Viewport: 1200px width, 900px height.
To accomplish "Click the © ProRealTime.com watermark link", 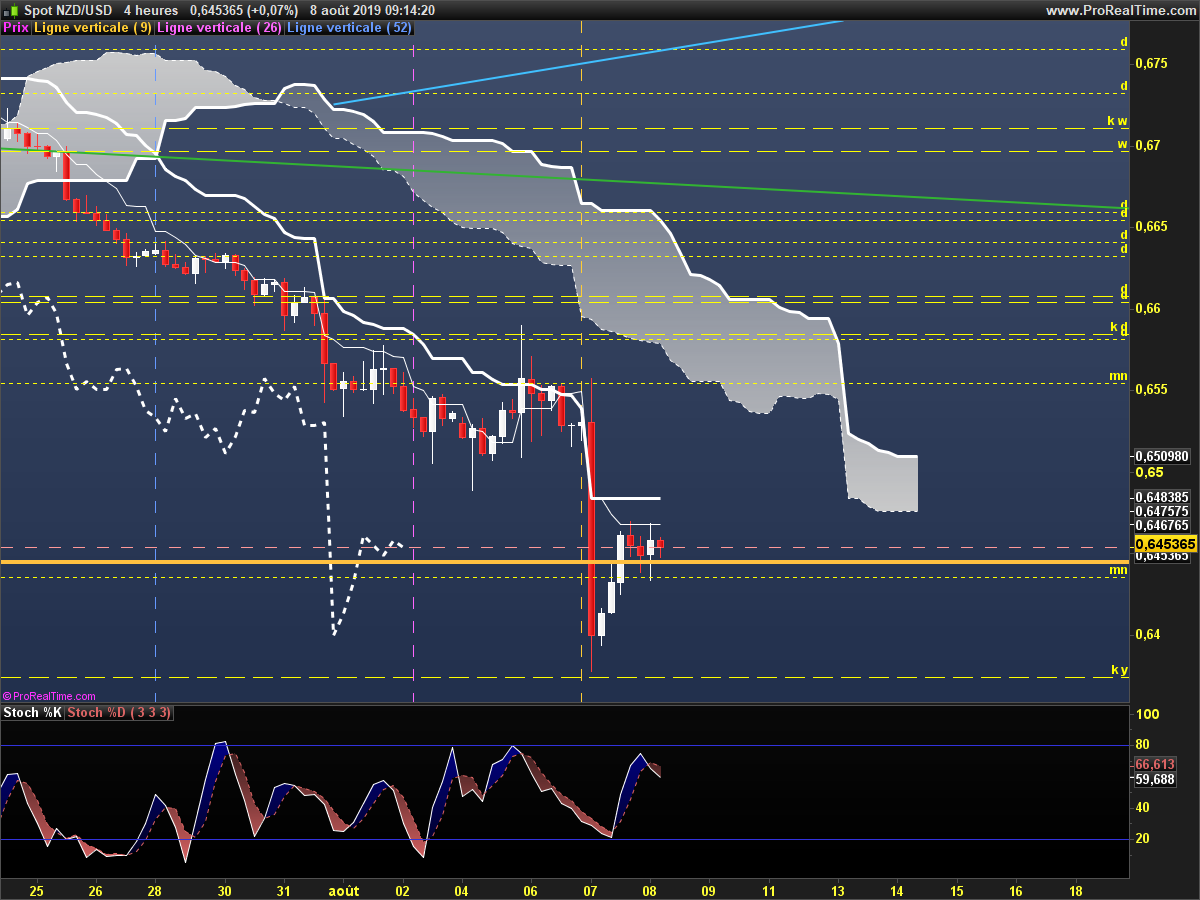I will click(49, 696).
